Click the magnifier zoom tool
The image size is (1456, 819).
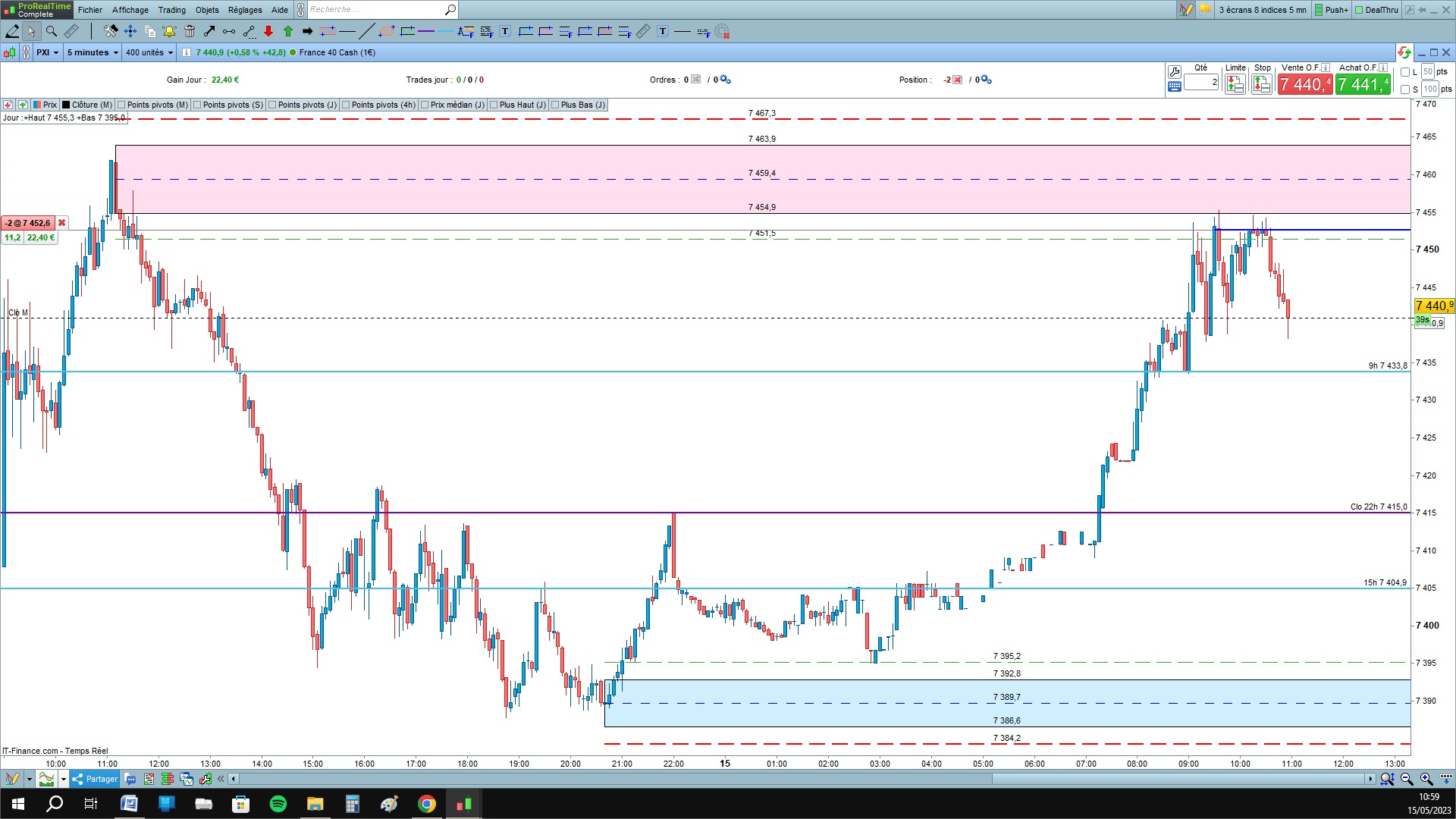tap(51, 31)
